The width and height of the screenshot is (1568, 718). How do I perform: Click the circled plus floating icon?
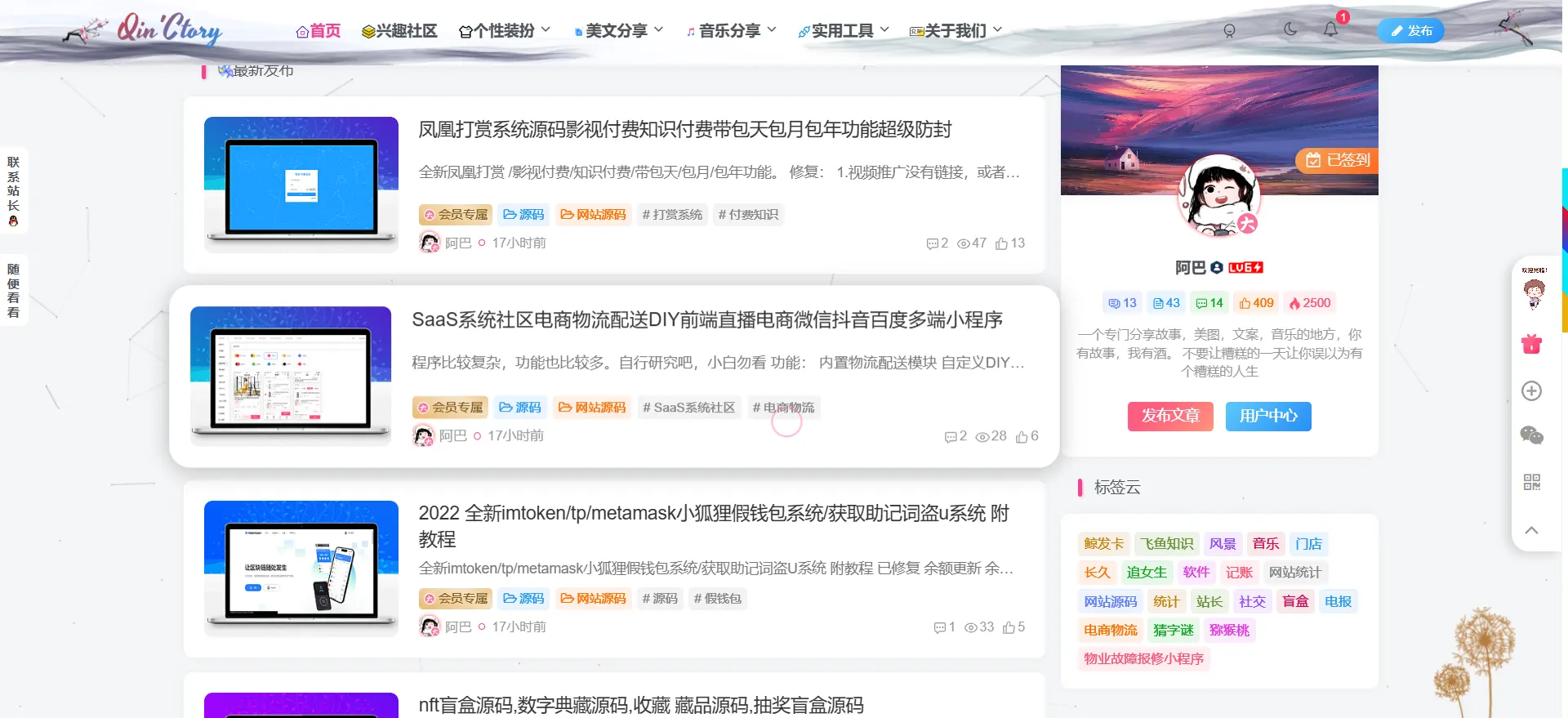click(1531, 390)
